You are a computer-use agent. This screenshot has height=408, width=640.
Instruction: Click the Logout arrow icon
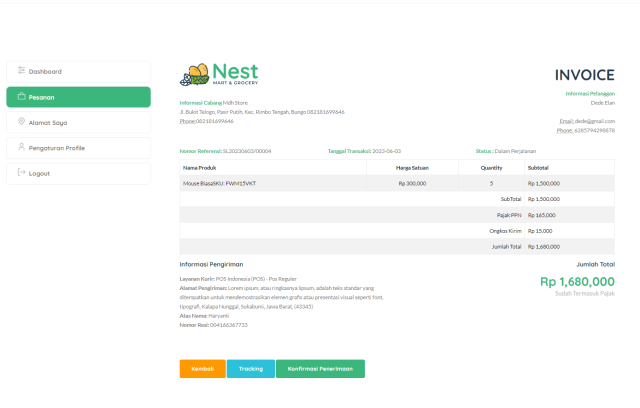point(21,173)
